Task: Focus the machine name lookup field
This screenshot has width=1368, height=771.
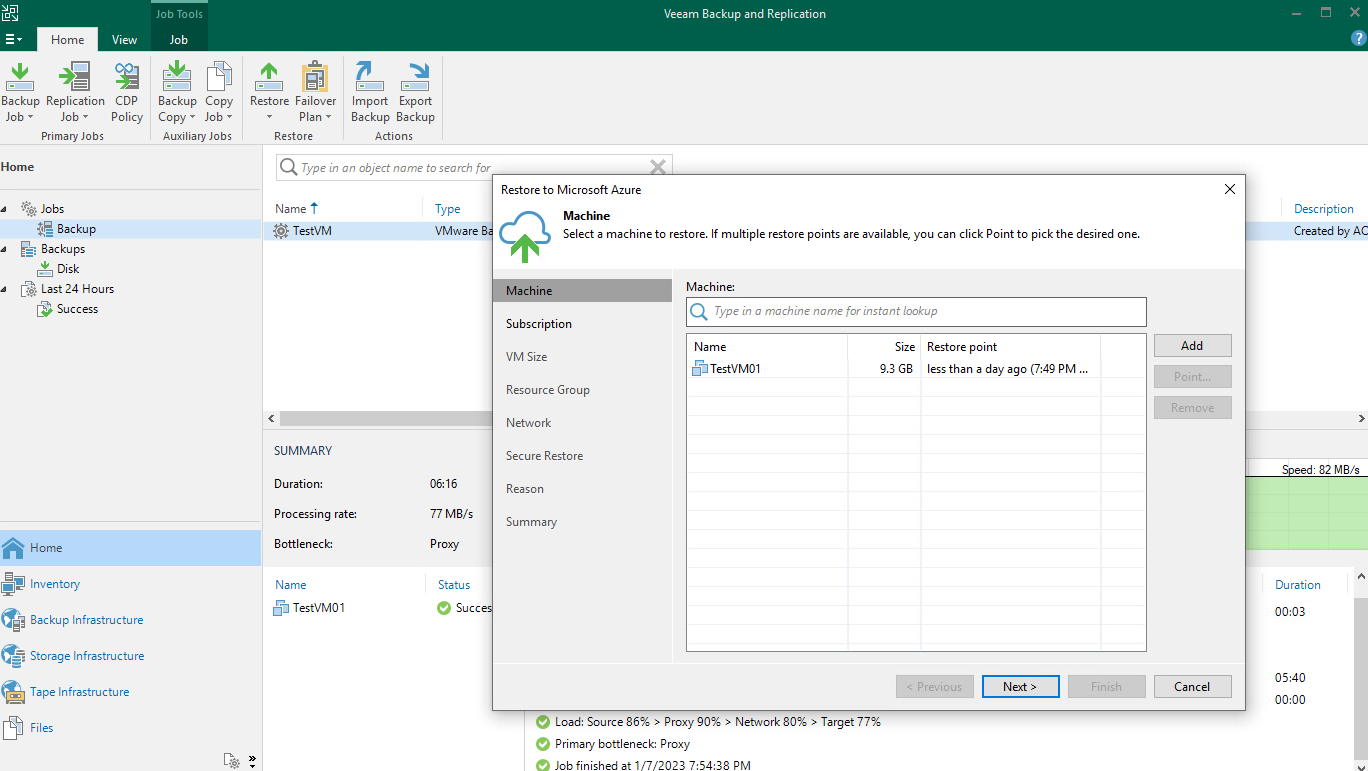Action: (x=916, y=311)
